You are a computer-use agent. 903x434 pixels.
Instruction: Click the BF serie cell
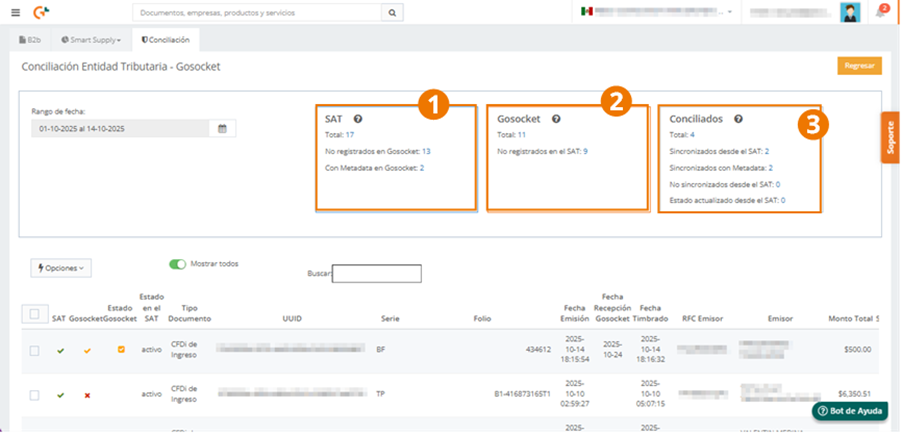tap(381, 349)
